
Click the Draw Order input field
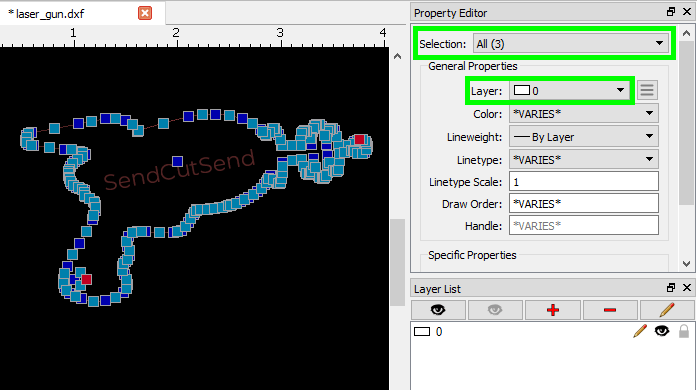pos(584,204)
